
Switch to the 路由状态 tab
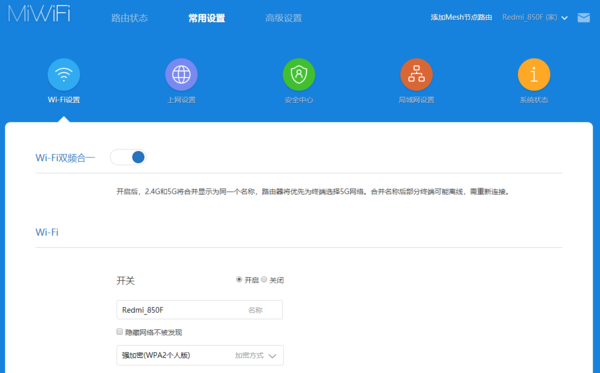130,18
